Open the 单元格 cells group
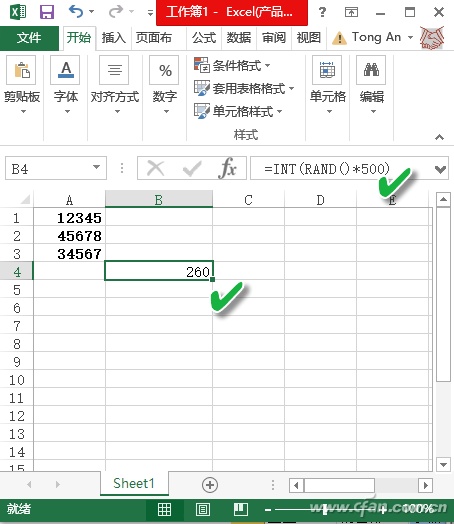The height and width of the screenshot is (524, 454). (x=328, y=85)
